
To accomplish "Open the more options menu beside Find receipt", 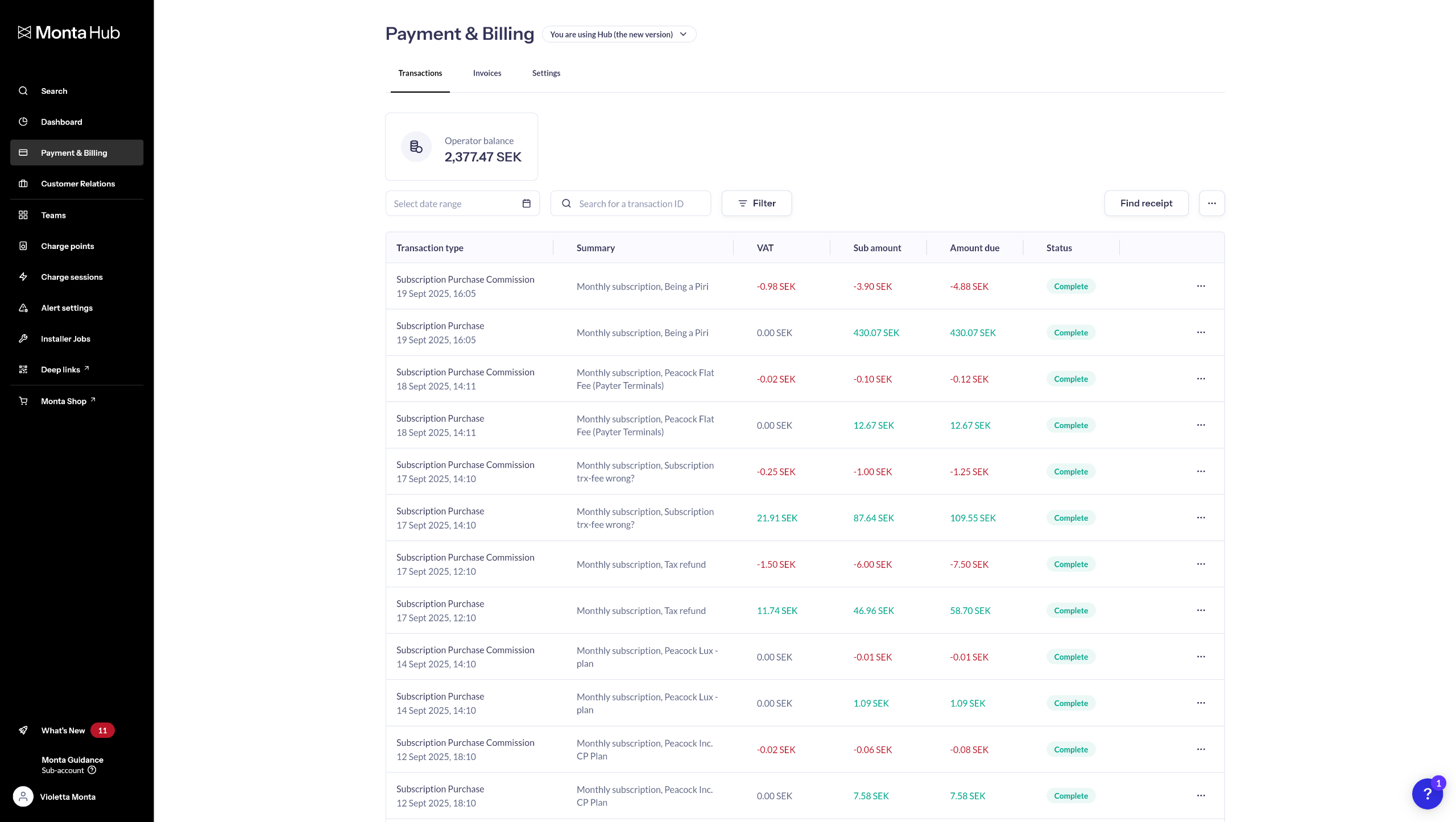I will pos(1211,204).
